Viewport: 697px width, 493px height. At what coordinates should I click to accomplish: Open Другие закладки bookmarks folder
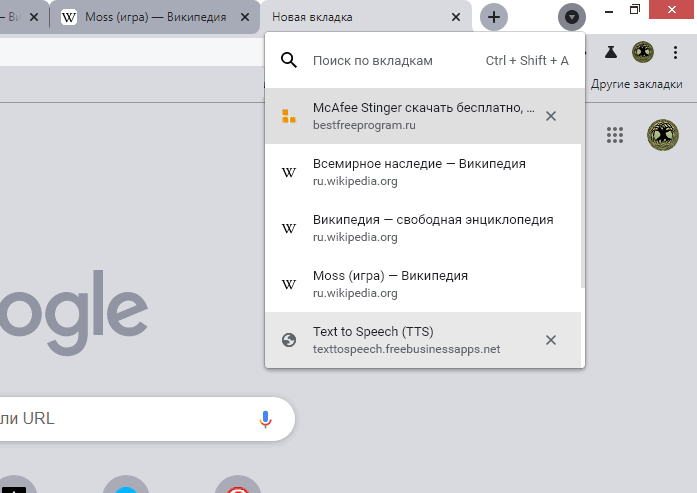tap(637, 84)
